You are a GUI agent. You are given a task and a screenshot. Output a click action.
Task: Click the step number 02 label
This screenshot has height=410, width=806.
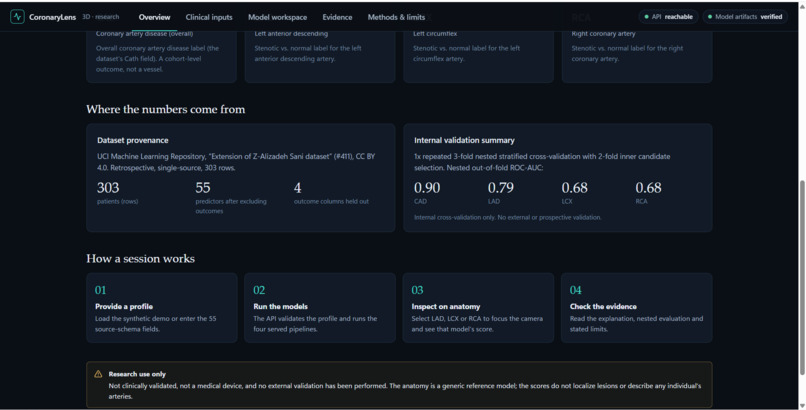click(x=259, y=290)
